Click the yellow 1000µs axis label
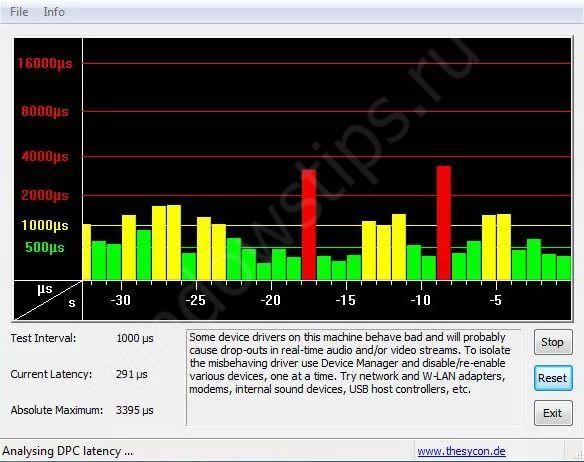Image resolution: width=584 pixels, height=462 pixels. pos(45,225)
